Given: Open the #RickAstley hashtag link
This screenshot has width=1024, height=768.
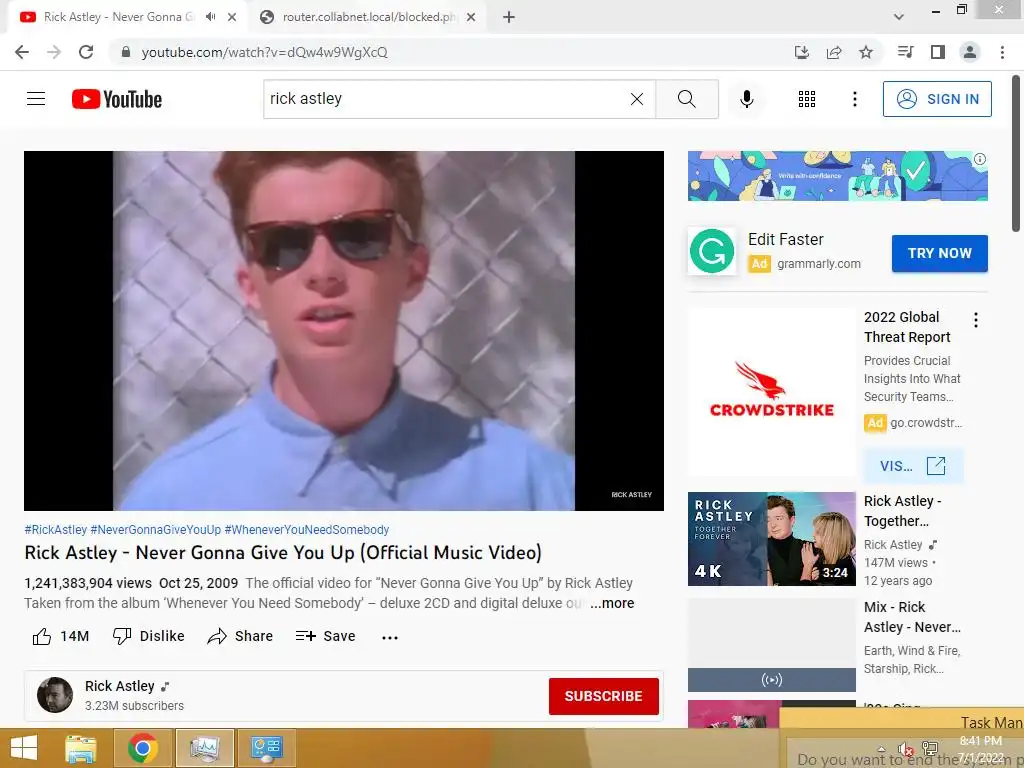Looking at the screenshot, I should pos(56,530).
